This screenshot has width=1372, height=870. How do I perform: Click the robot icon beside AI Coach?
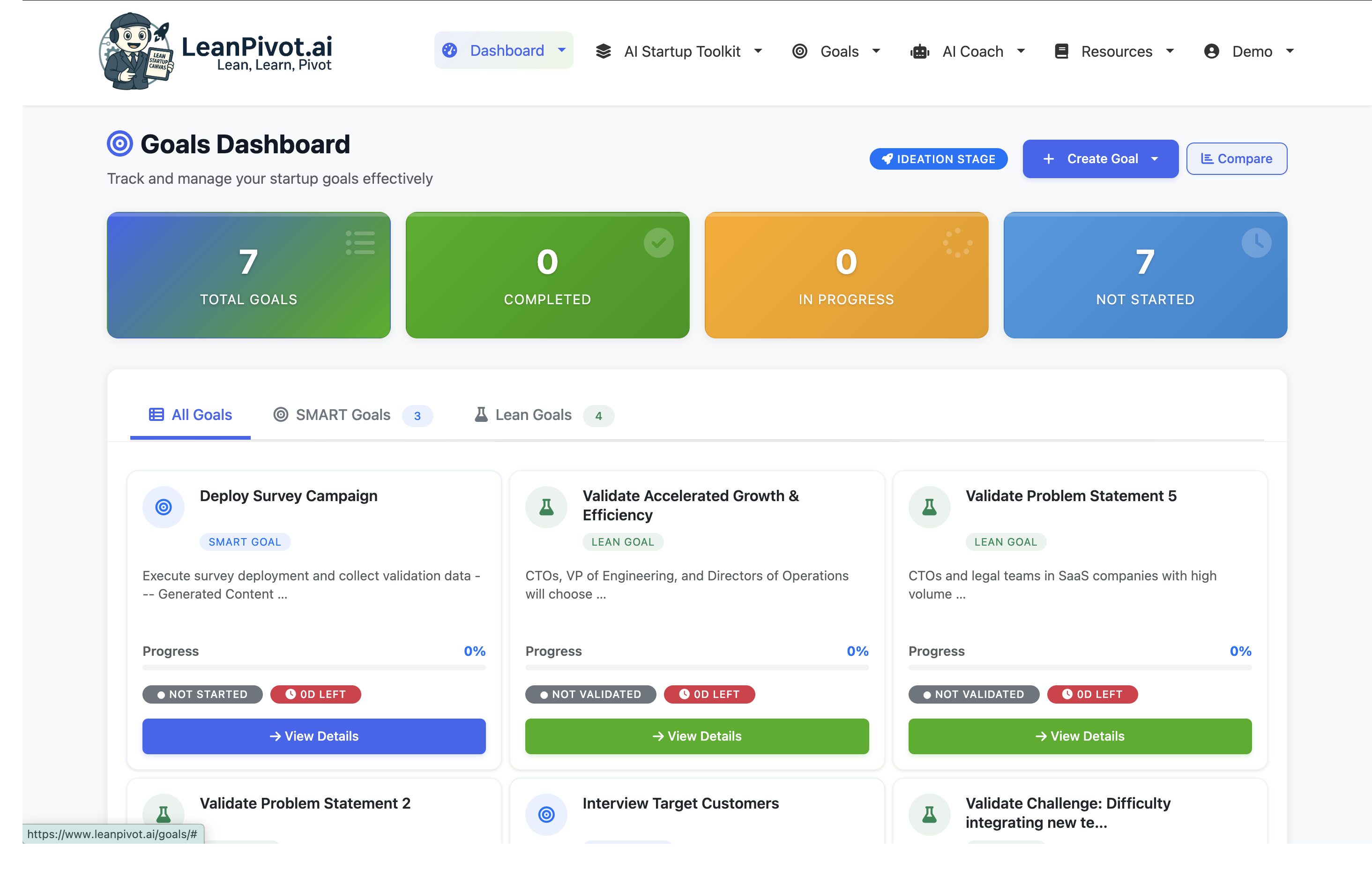click(919, 51)
